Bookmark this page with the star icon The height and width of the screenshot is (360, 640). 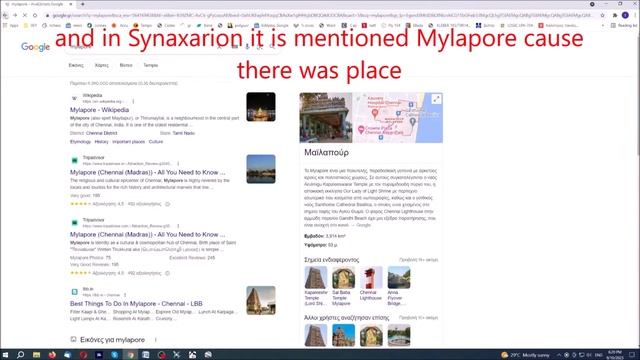602,15
